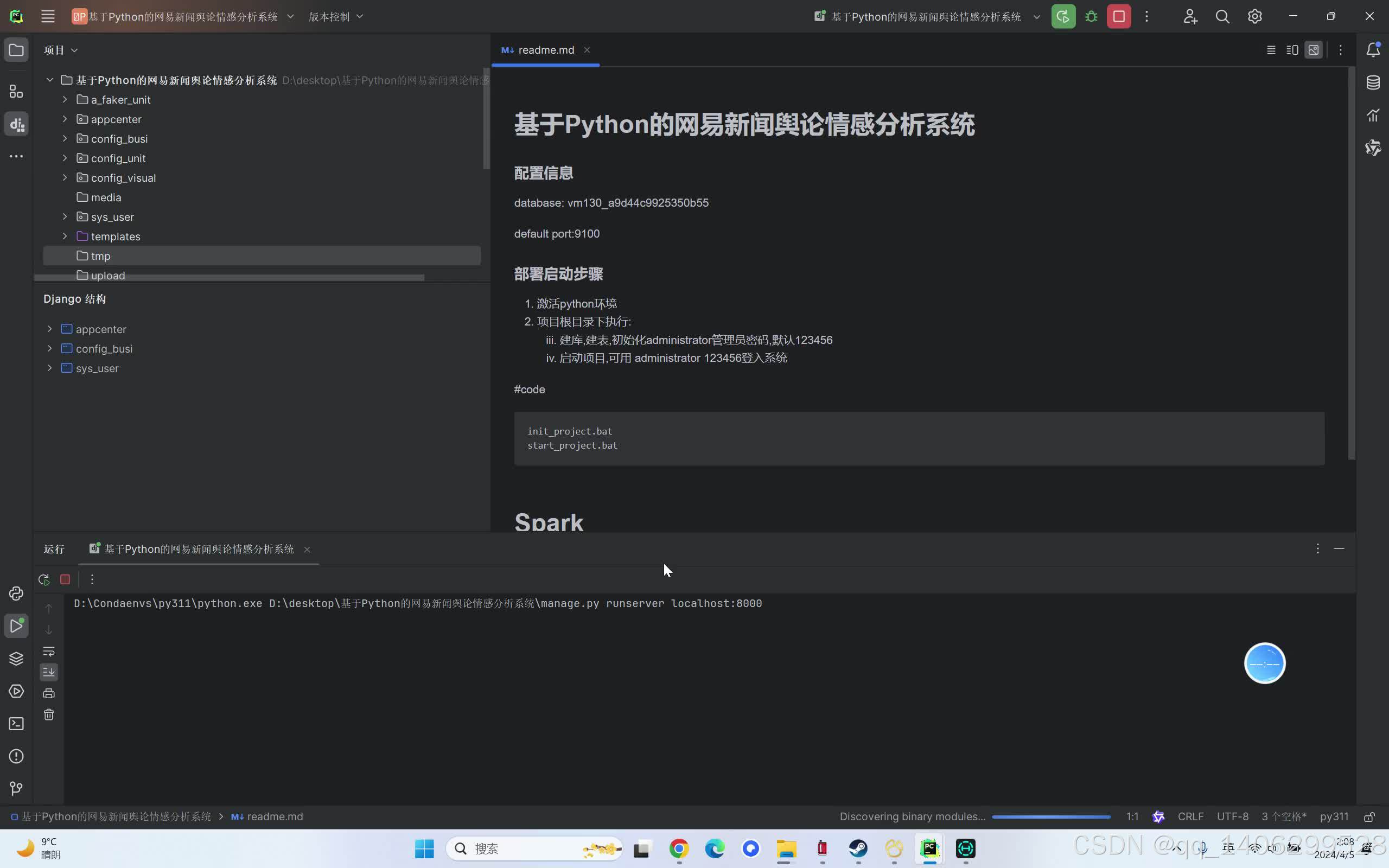Switch the Markdown editor to preview-only mode
Viewport: 1389px width, 868px height.
(x=1313, y=50)
